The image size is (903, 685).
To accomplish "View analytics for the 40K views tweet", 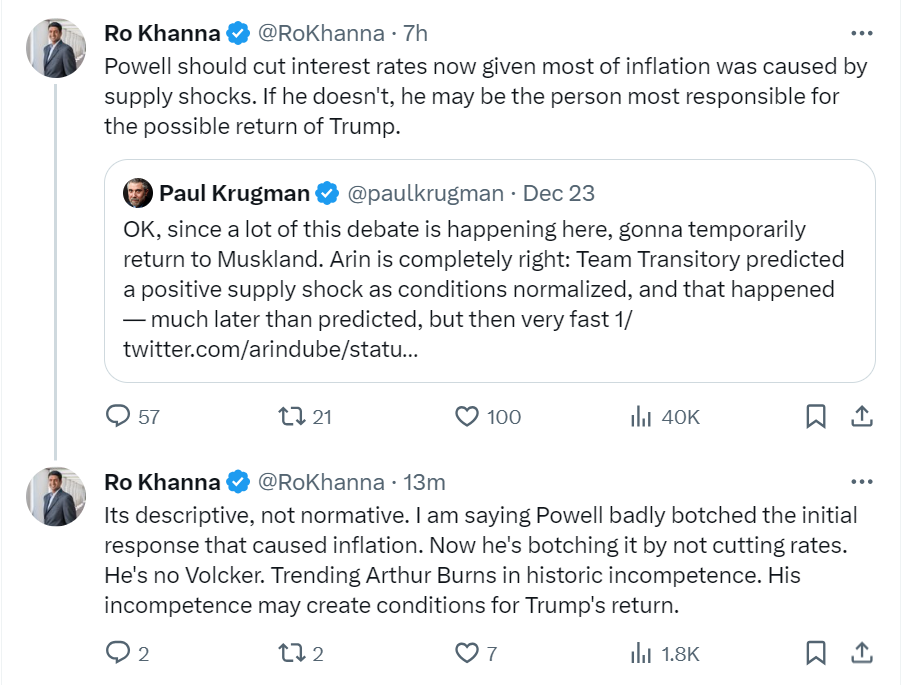I will pos(641,416).
